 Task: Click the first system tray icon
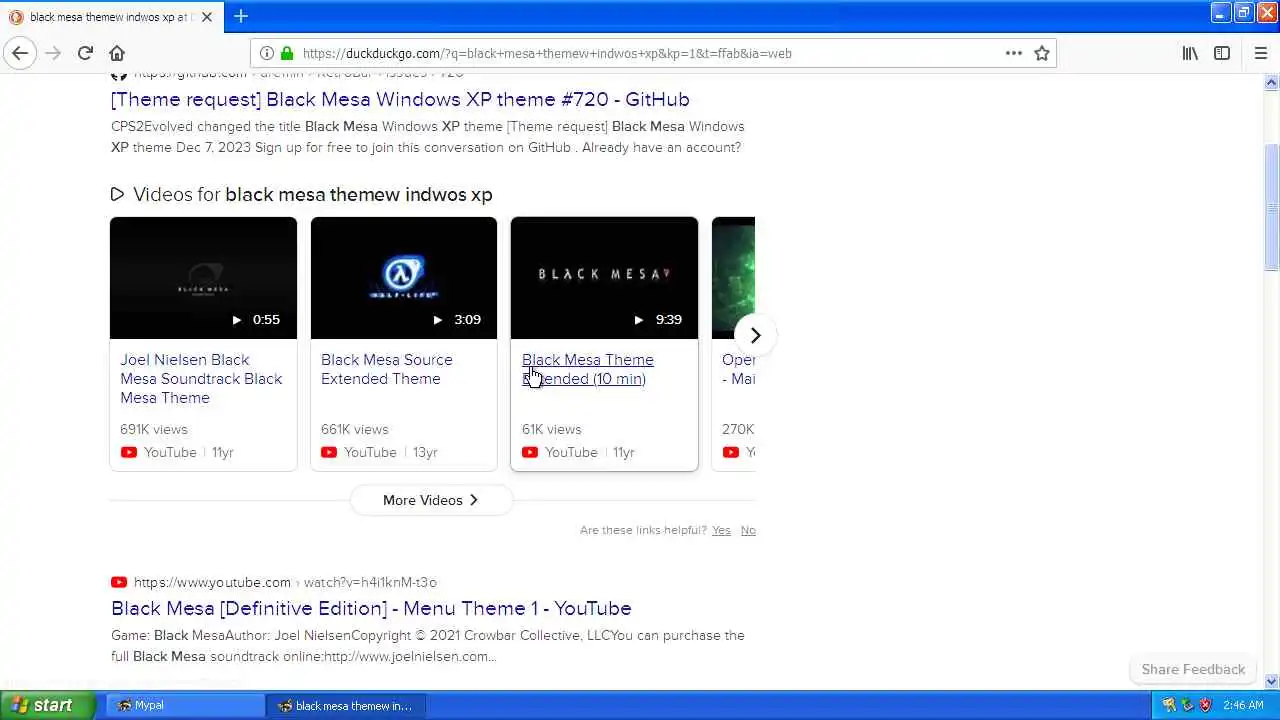(1168, 705)
